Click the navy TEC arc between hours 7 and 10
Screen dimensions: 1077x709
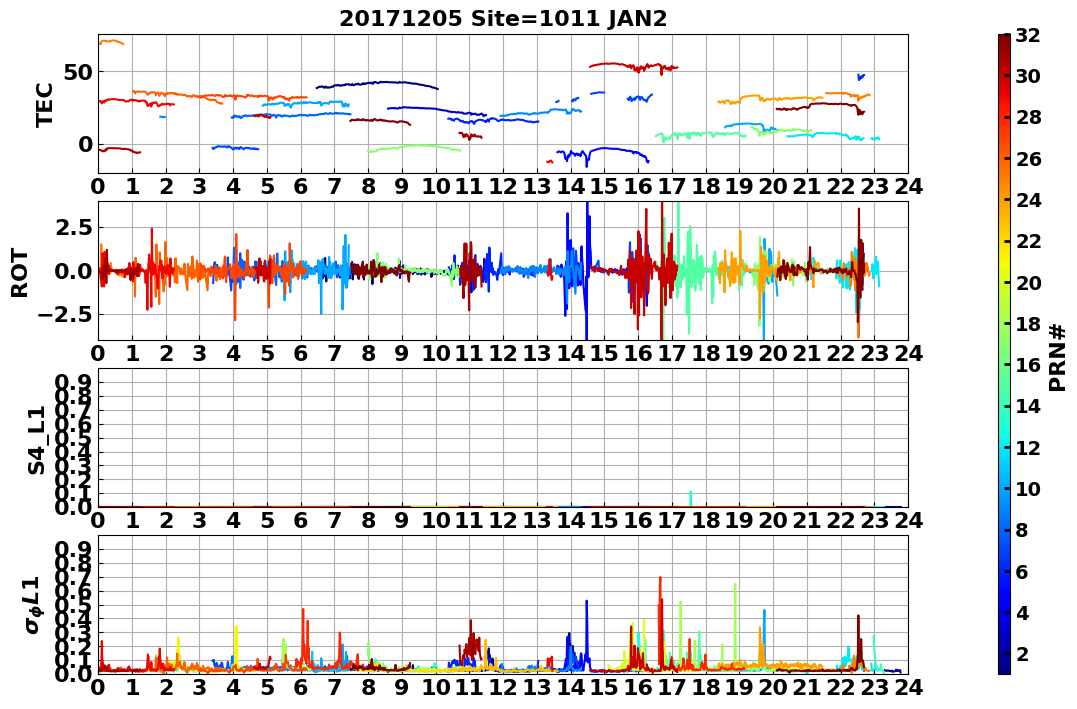tap(376, 85)
